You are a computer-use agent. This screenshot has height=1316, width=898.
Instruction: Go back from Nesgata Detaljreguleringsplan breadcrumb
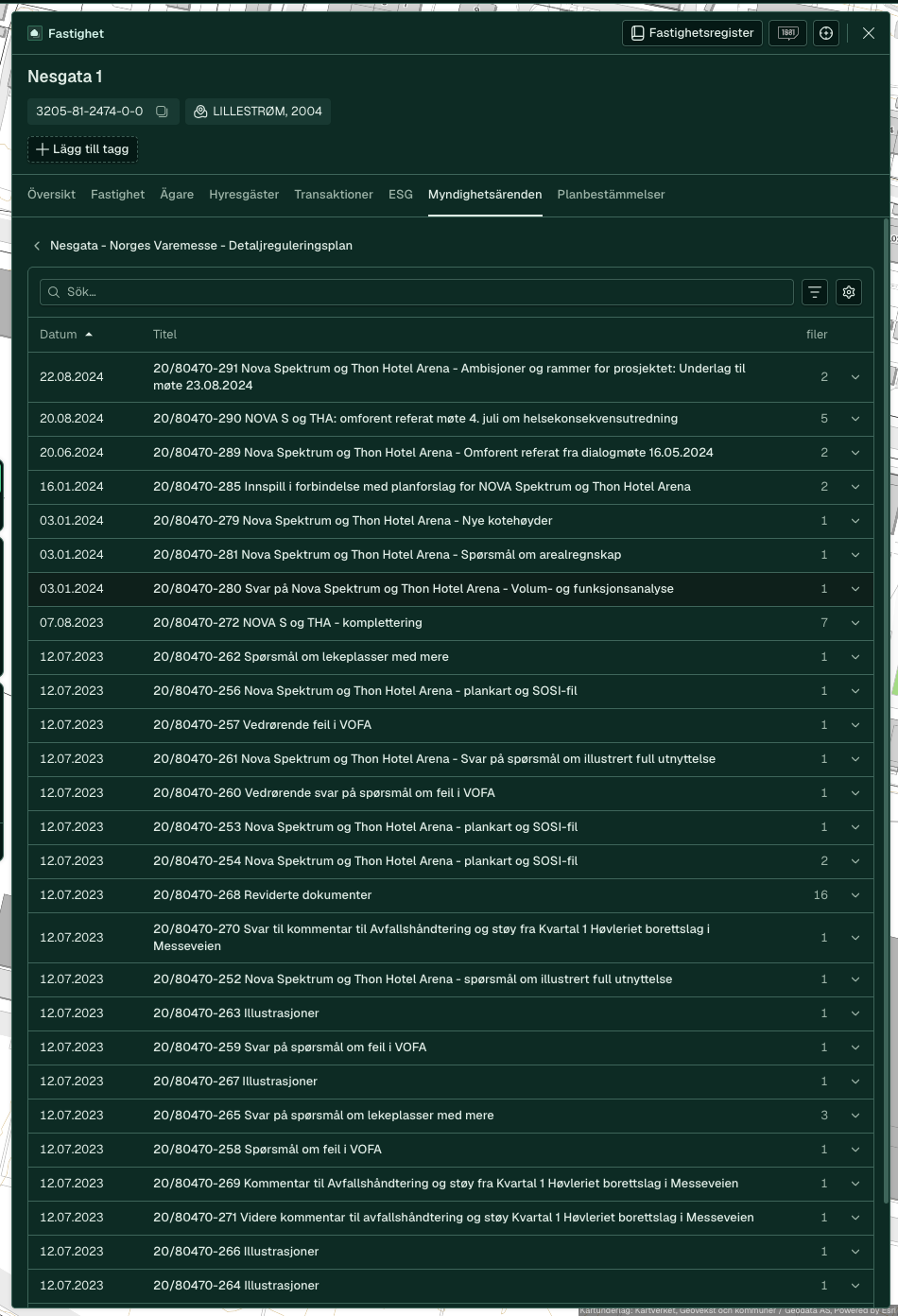point(37,246)
